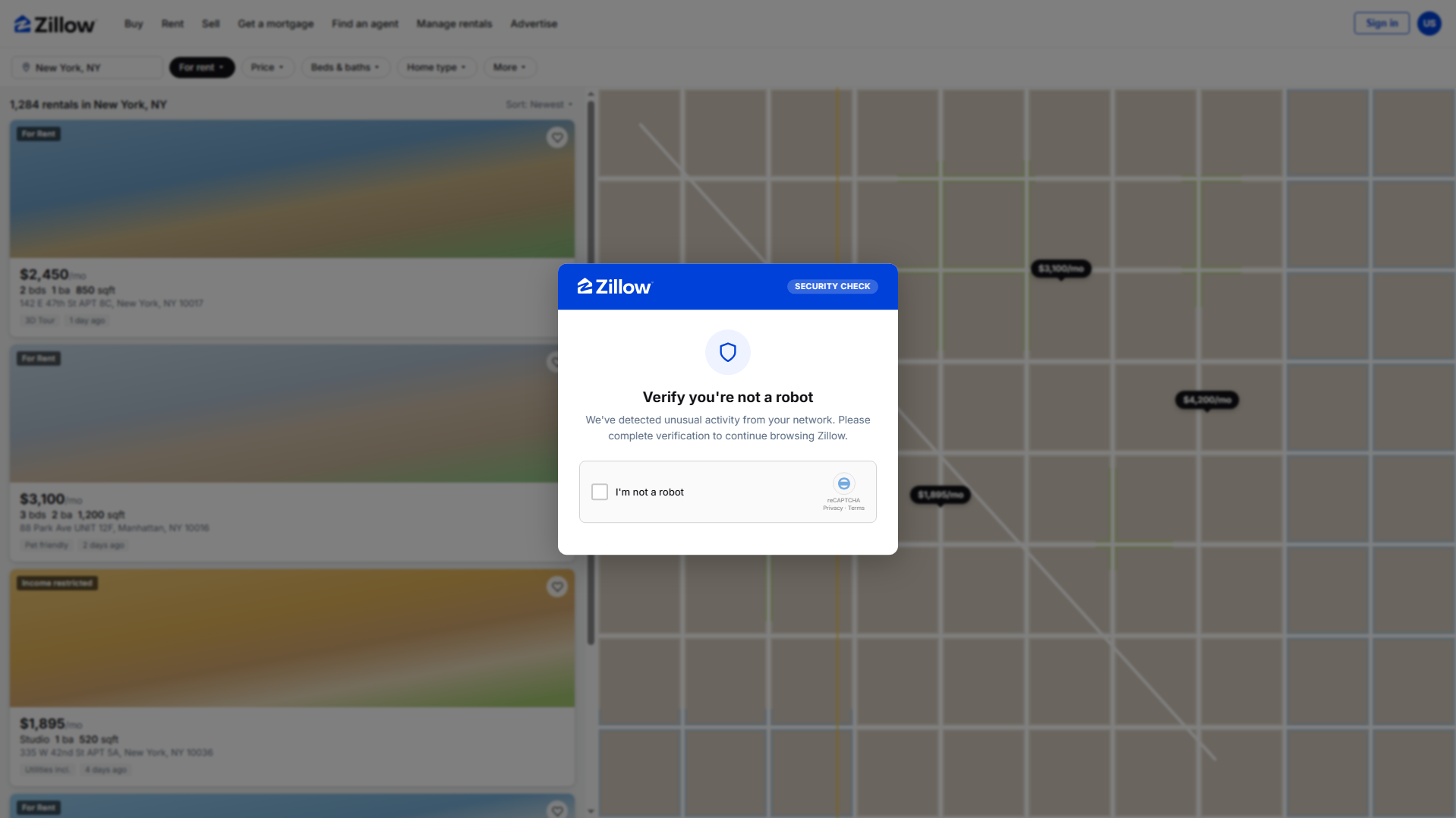Select the $3,100/mo map price marker
This screenshot has width=1456, height=818.
[1060, 269]
